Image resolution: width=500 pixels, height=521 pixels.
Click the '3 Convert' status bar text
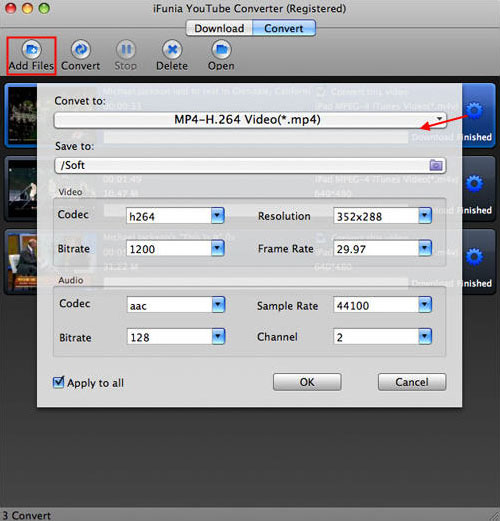click(x=27, y=515)
